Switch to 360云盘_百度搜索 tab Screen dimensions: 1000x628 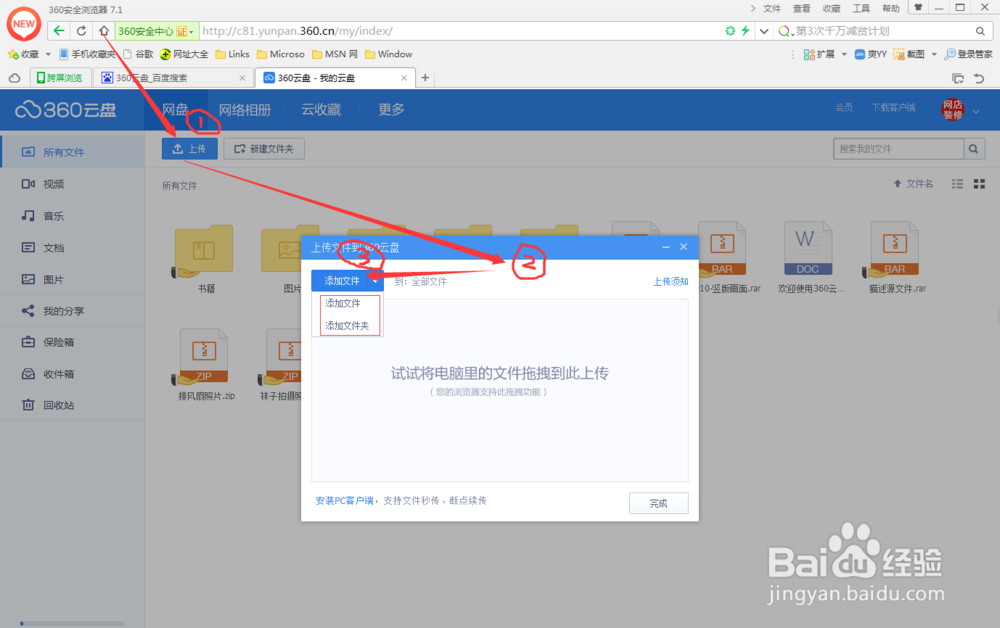coord(172,78)
